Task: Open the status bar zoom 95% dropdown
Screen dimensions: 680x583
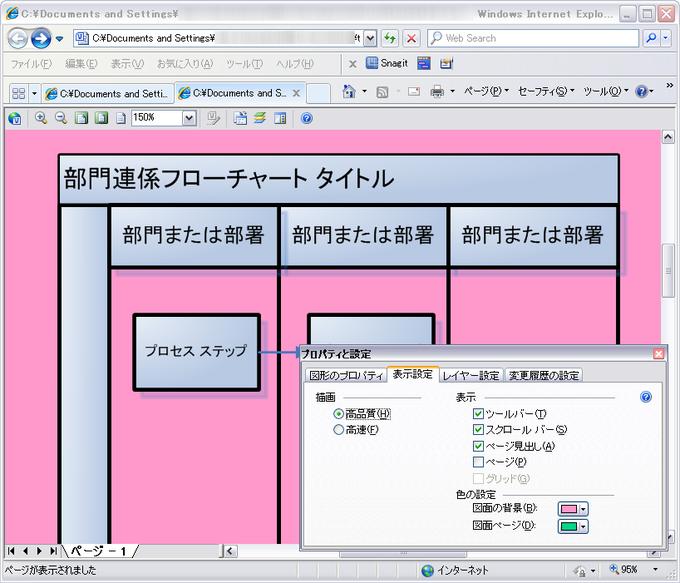Action: click(655, 570)
